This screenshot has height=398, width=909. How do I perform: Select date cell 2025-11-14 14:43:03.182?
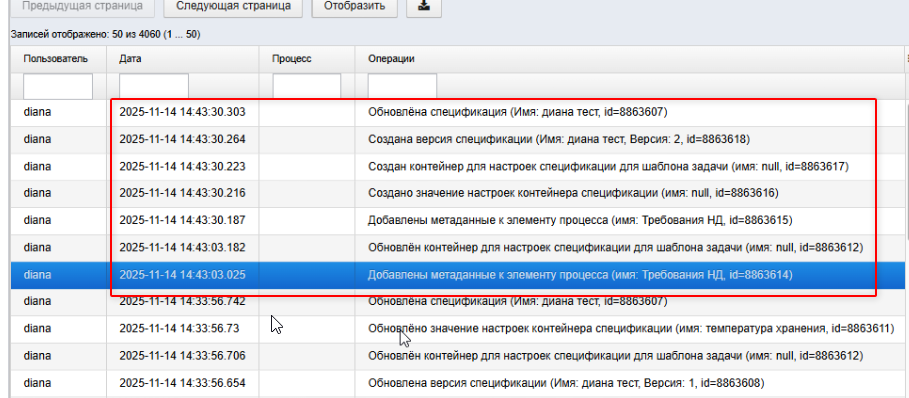182,247
